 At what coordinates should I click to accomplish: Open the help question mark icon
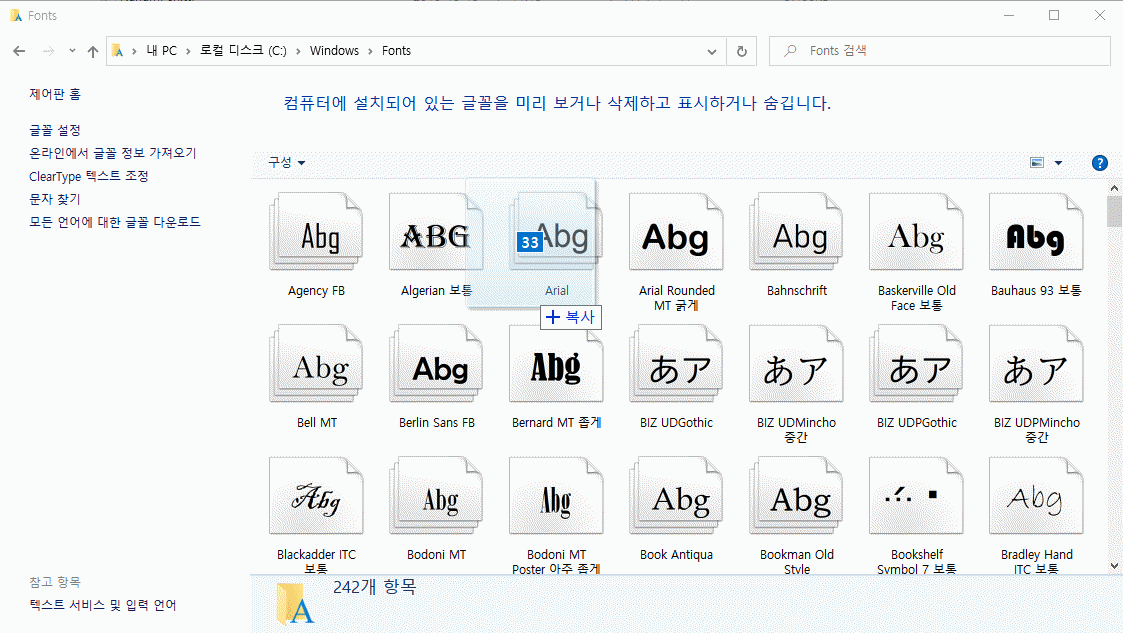click(1099, 163)
